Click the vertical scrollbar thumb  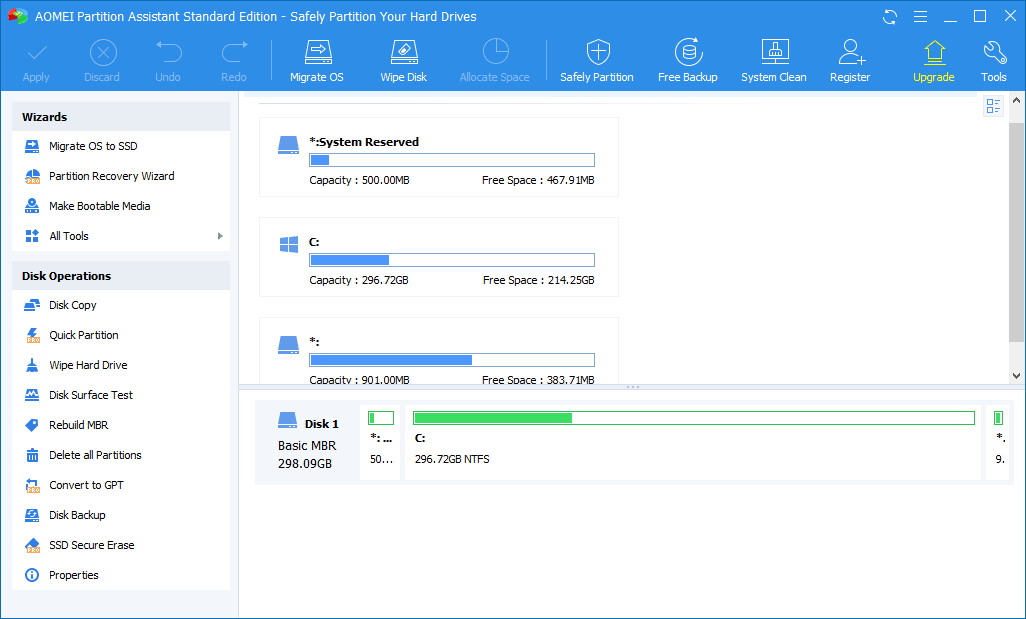(x=1016, y=232)
